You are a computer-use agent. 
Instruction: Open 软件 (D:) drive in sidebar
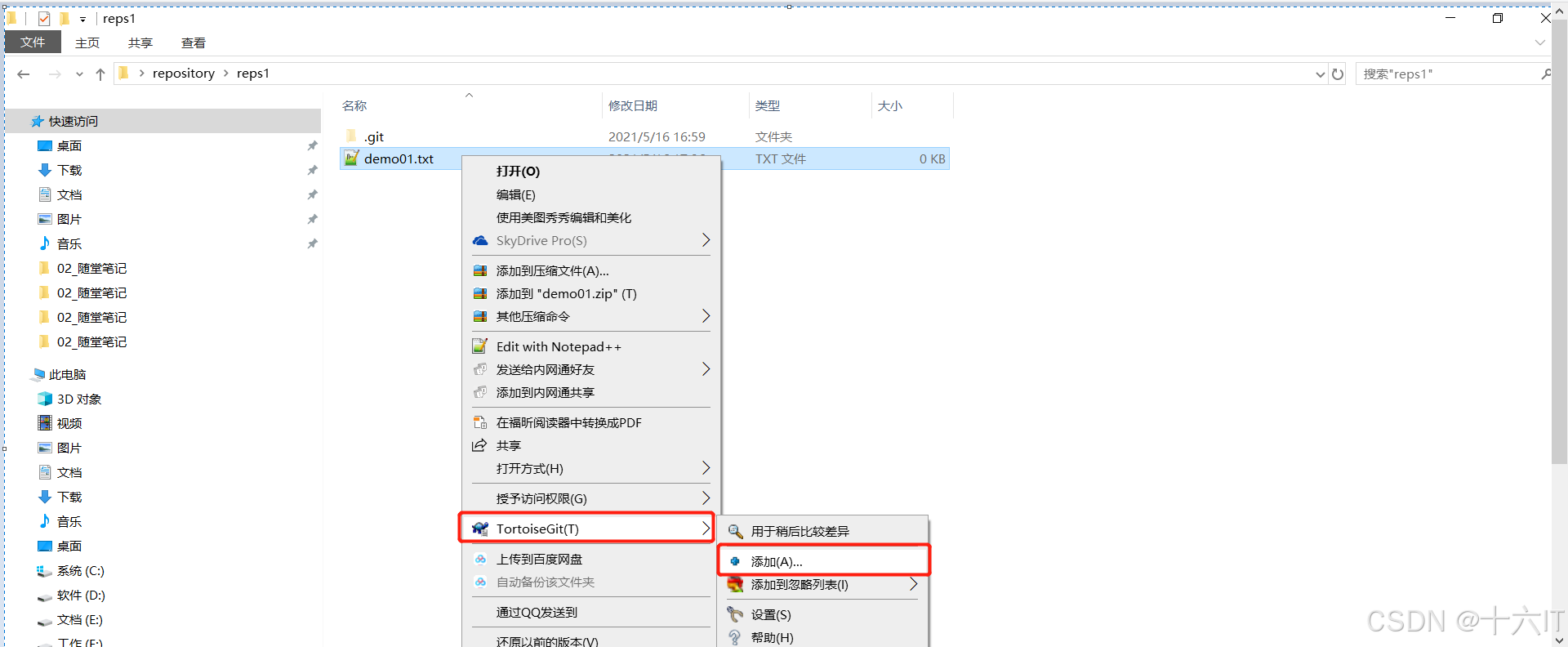80,595
